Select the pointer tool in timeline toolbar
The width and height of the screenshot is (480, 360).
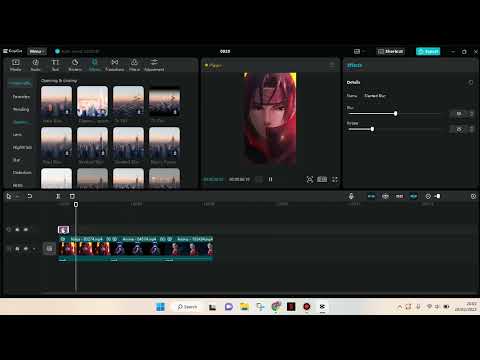tap(9, 196)
